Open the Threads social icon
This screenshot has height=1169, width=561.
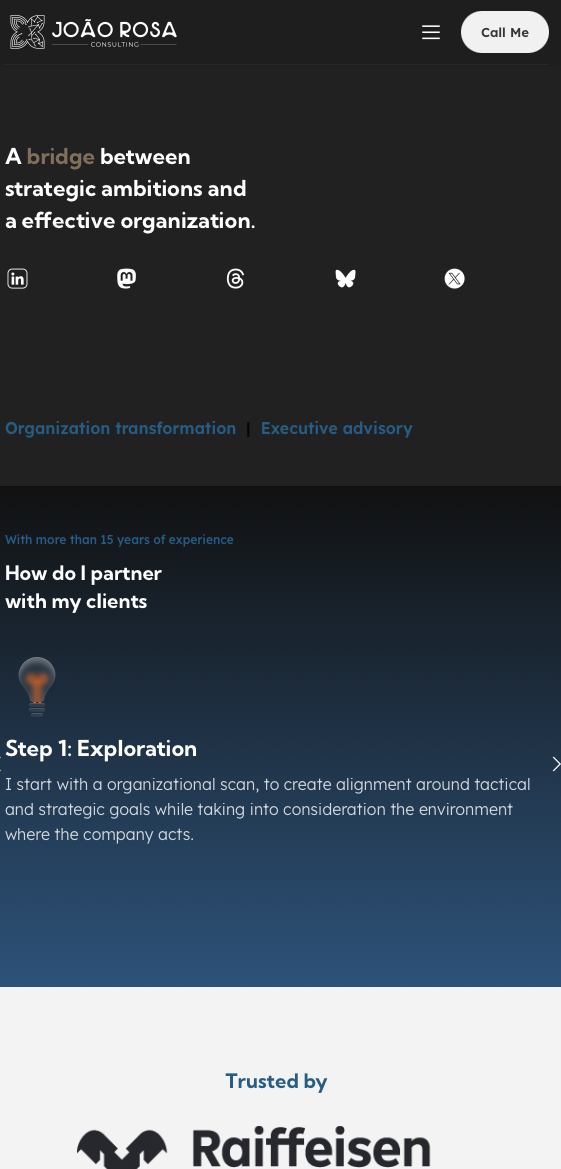point(236,279)
